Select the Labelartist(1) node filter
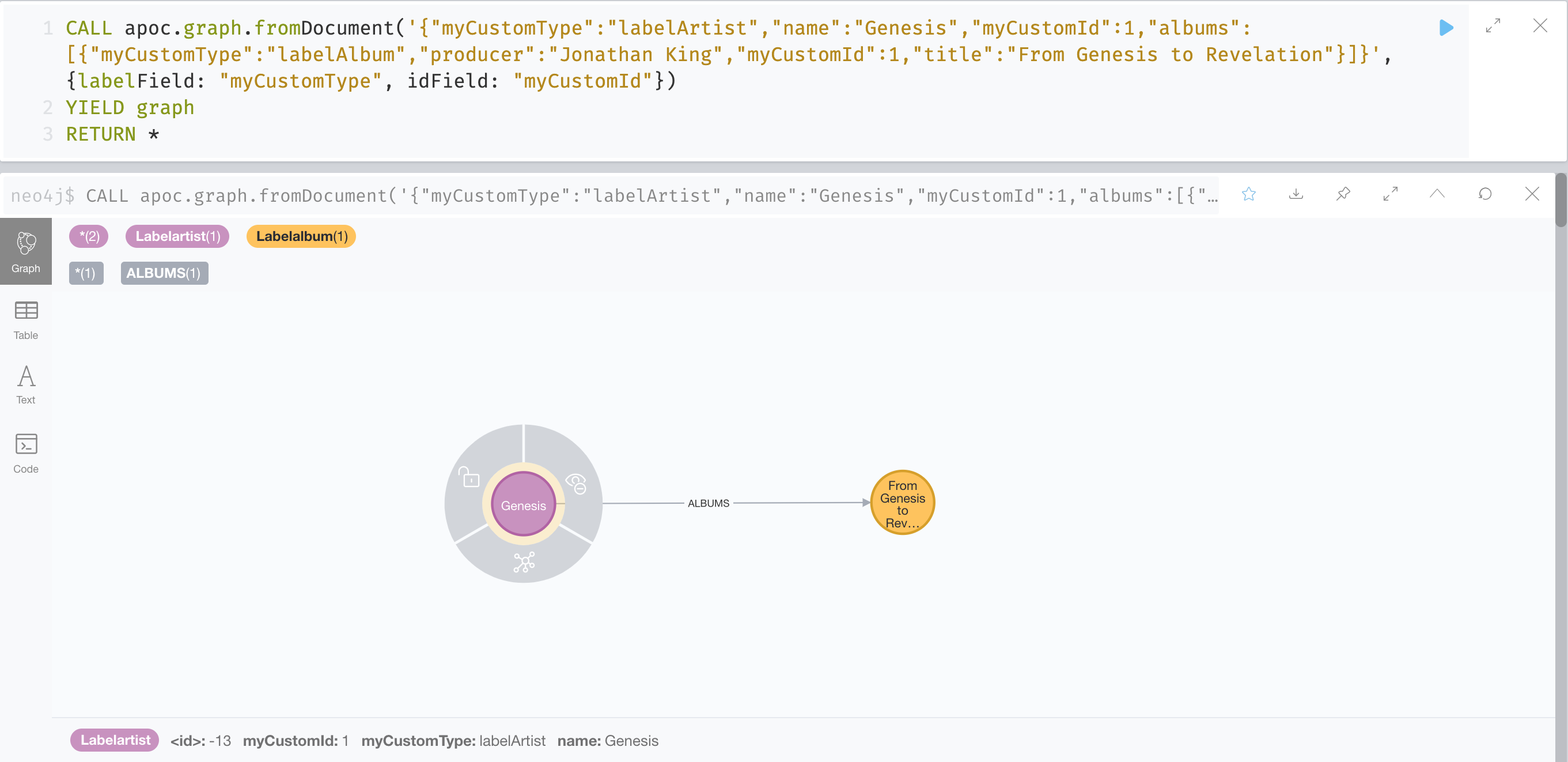Image resolution: width=1568 pixels, height=762 pixels. (177, 235)
